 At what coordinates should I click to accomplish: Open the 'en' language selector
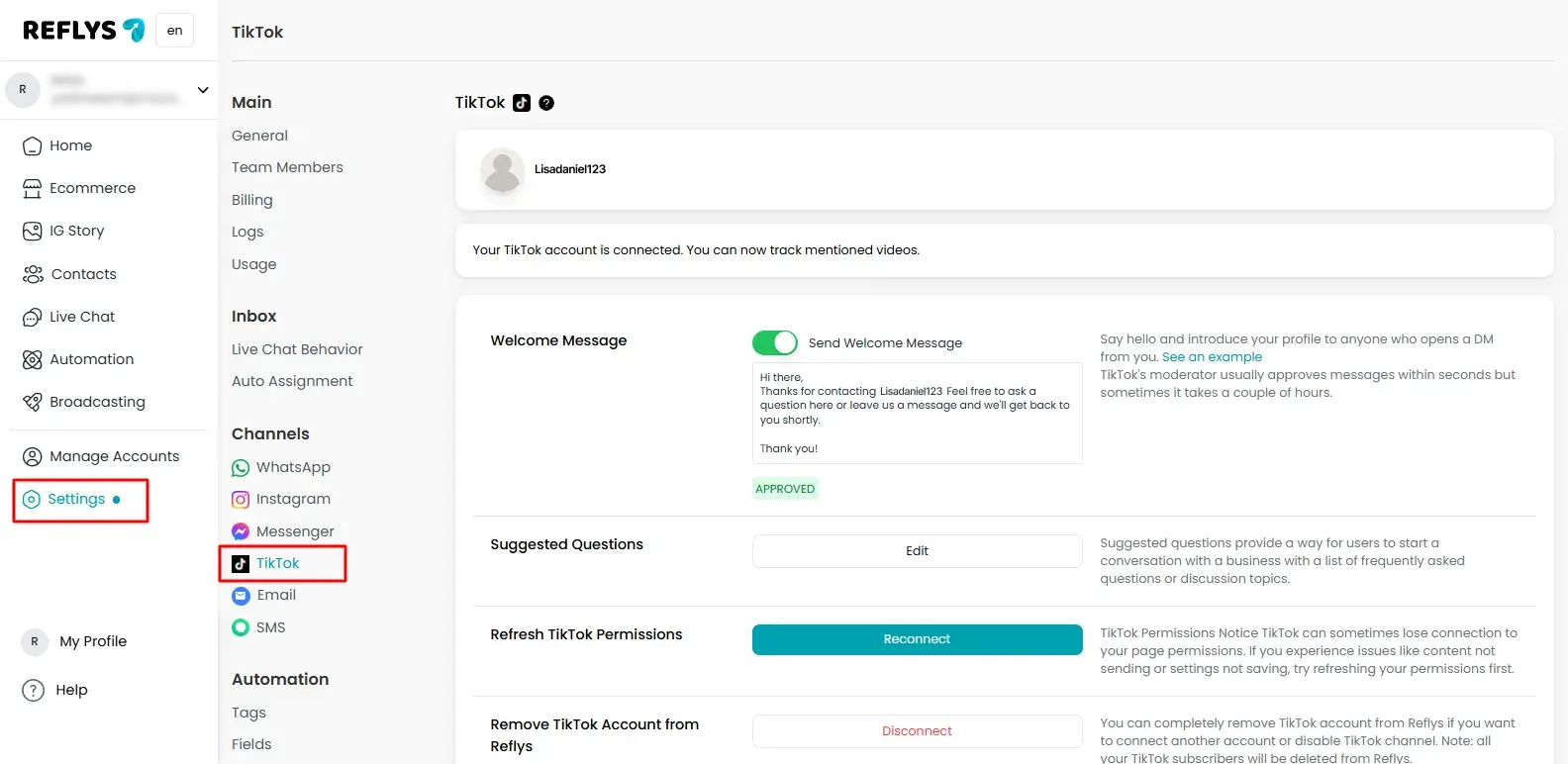click(x=174, y=31)
